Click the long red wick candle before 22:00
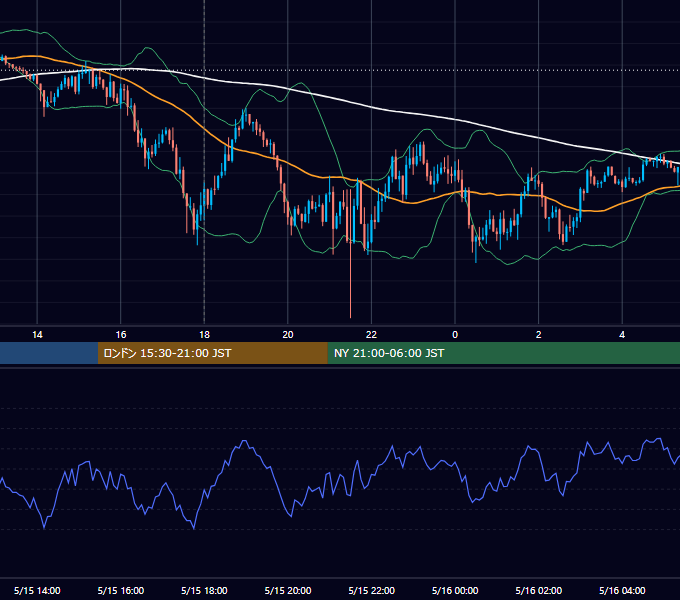 click(350, 254)
